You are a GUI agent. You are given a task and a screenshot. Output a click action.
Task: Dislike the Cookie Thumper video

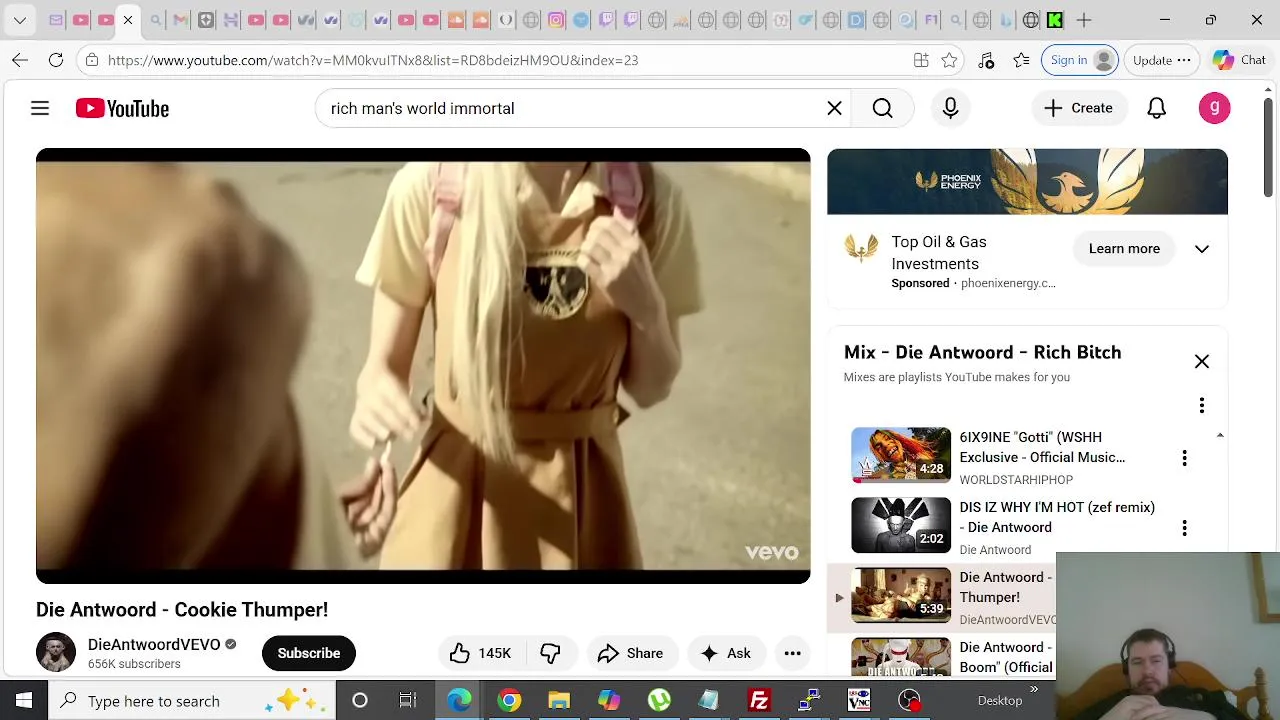coord(550,653)
